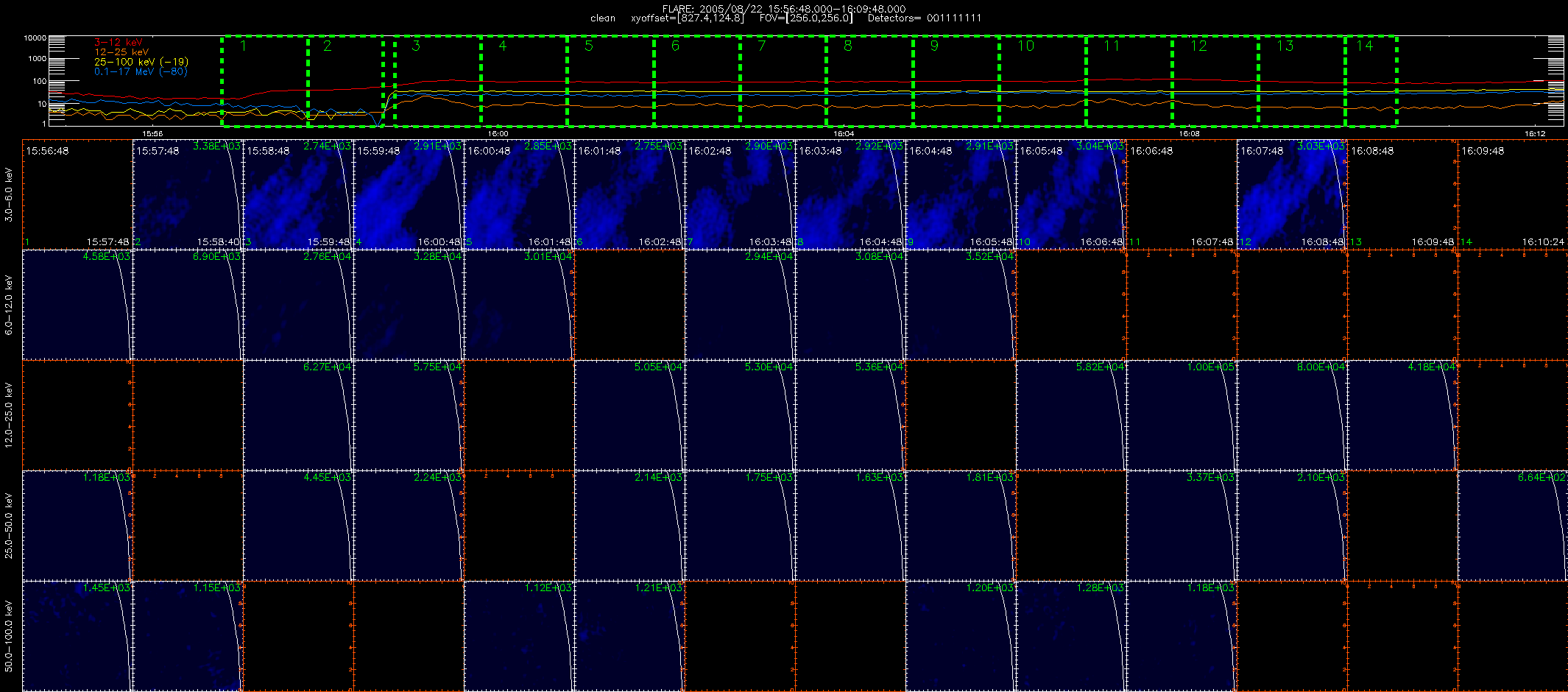Click the '16:08' time axis label

click(x=1189, y=134)
